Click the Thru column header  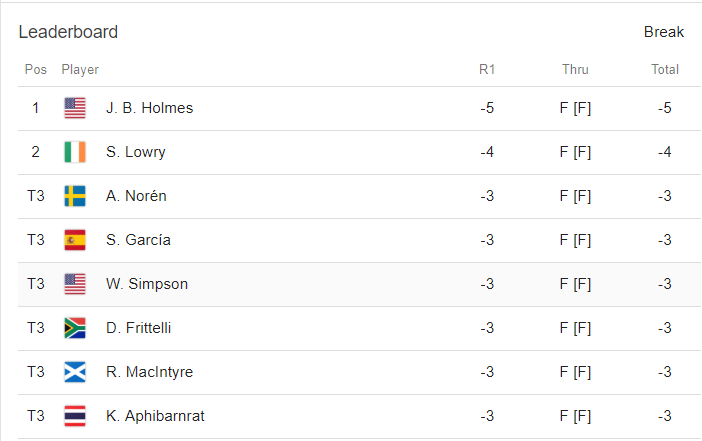pyautogui.click(x=575, y=70)
